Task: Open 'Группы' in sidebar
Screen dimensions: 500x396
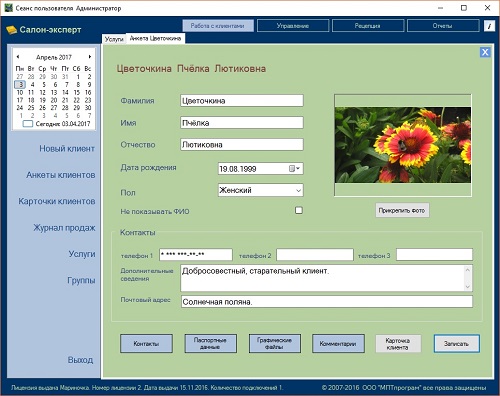Action: coord(81,280)
